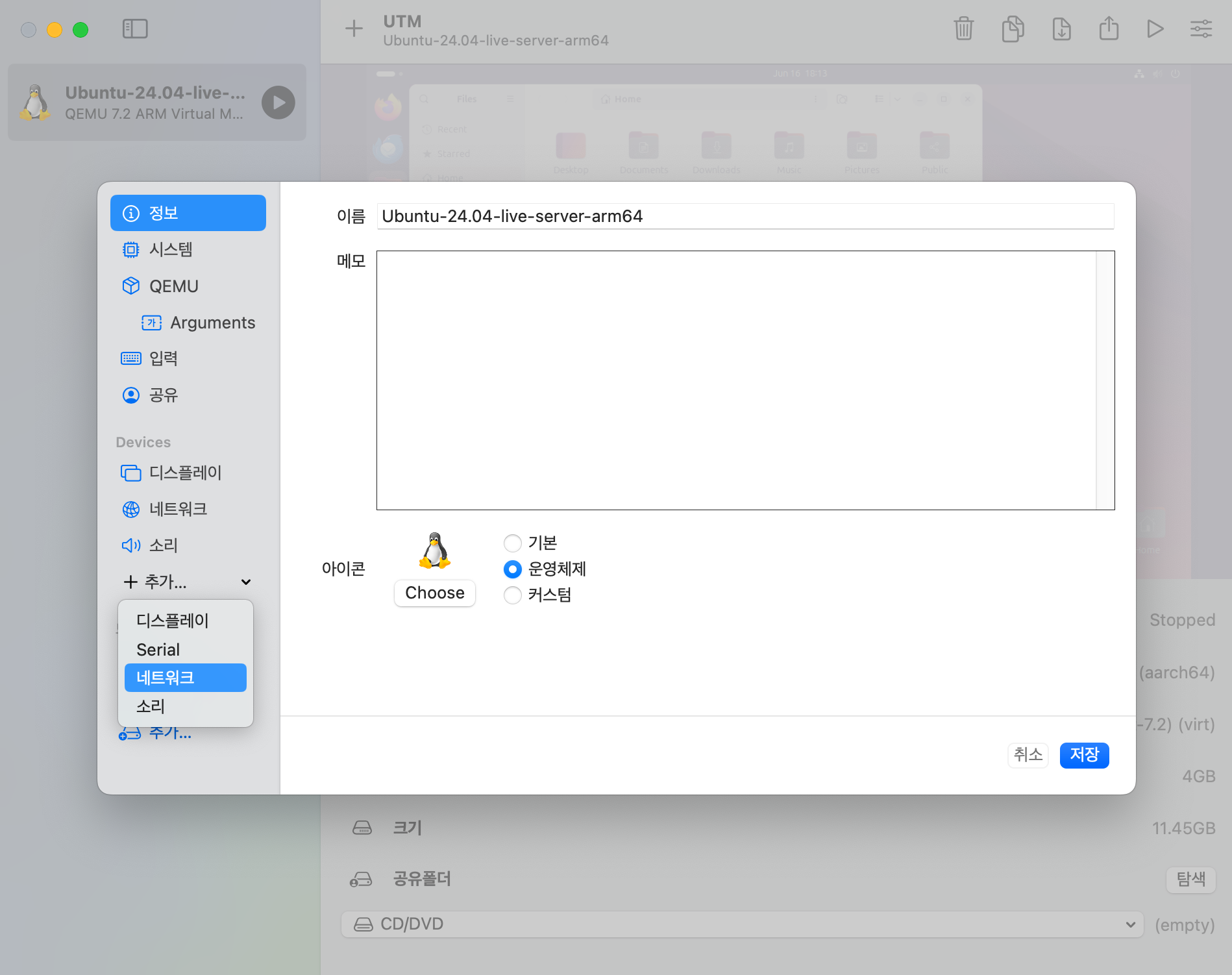Click the 이름 name text field
1232x975 pixels.
click(x=745, y=216)
